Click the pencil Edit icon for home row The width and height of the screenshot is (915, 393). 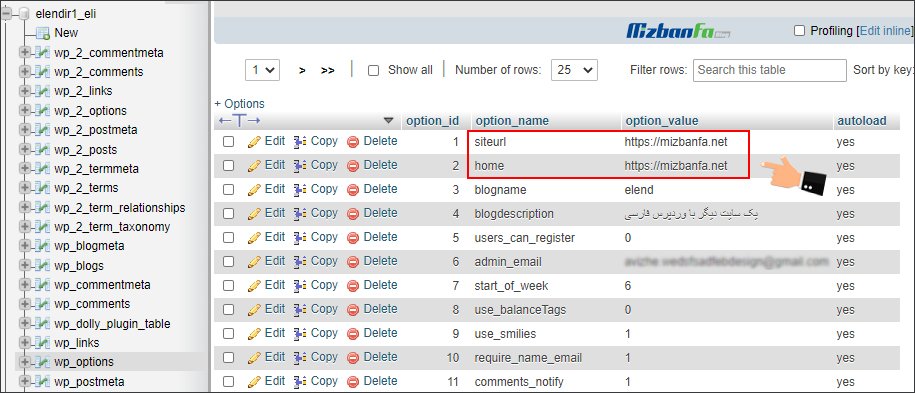point(254,166)
